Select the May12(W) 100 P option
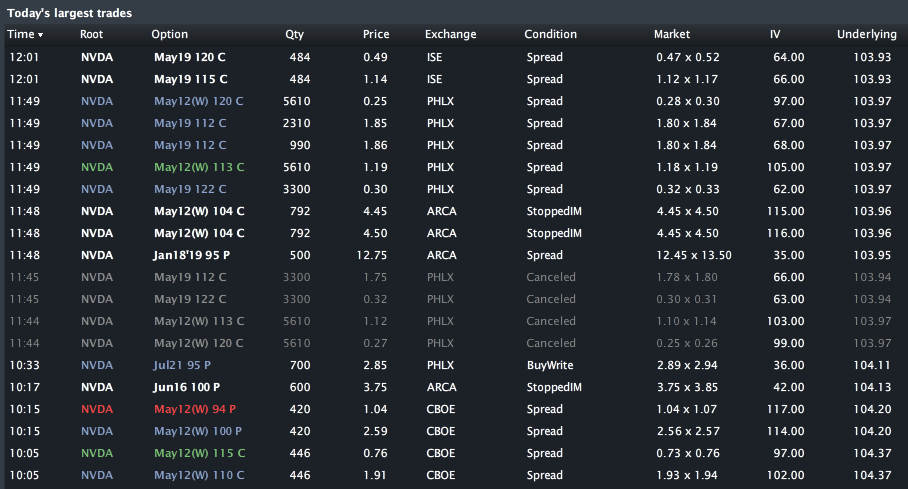This screenshot has width=908, height=489. (x=197, y=432)
